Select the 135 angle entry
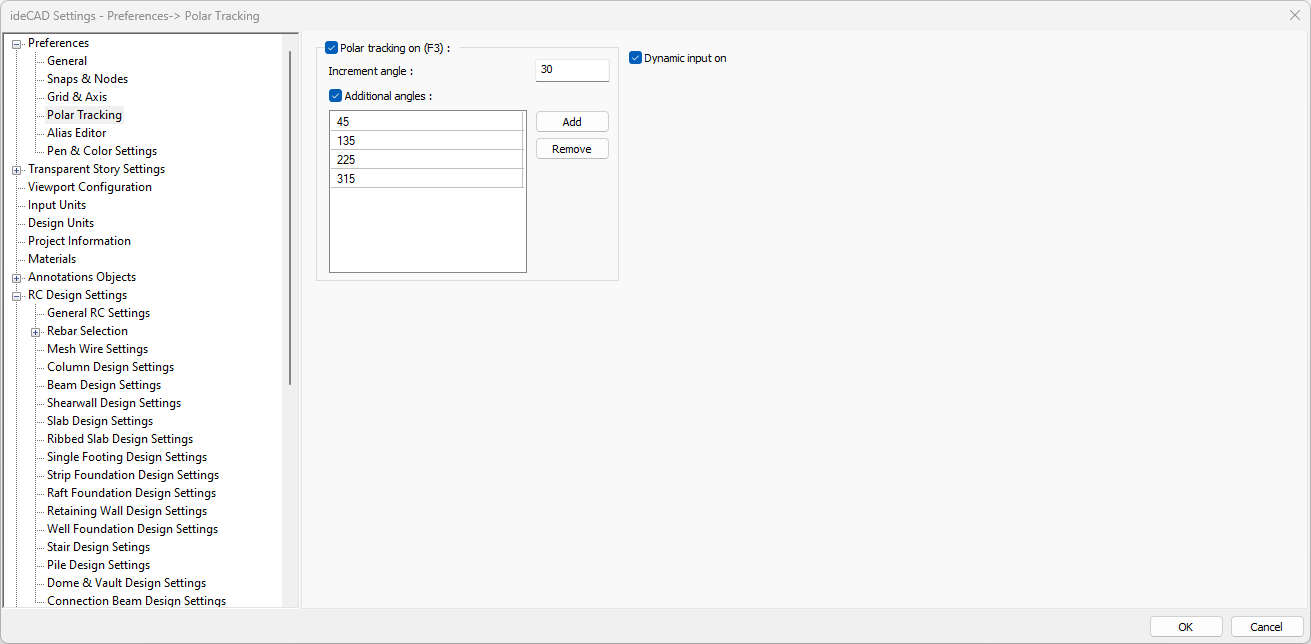Screen dimensions: 1311x644 point(427,141)
